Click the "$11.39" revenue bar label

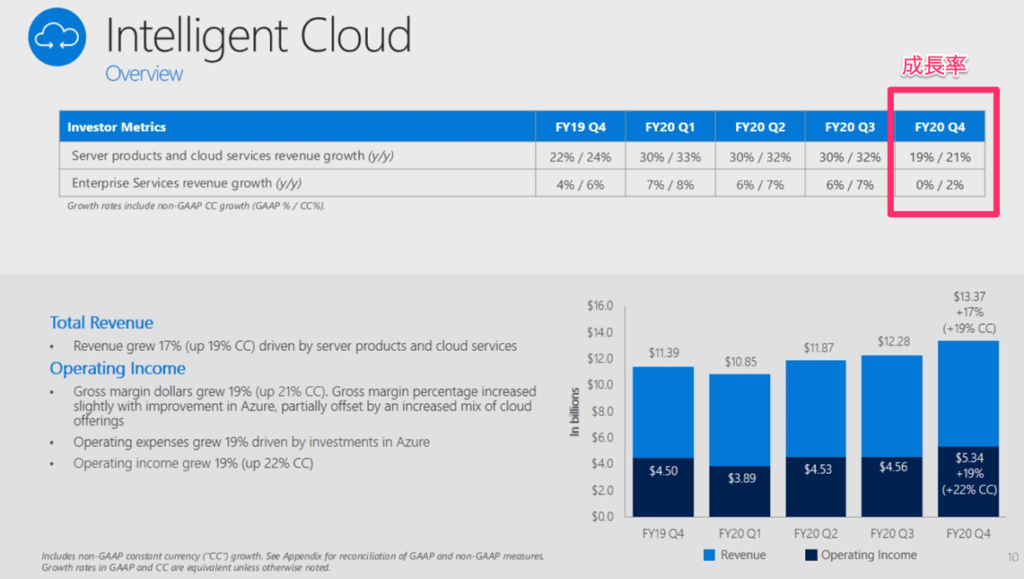pyautogui.click(x=664, y=353)
